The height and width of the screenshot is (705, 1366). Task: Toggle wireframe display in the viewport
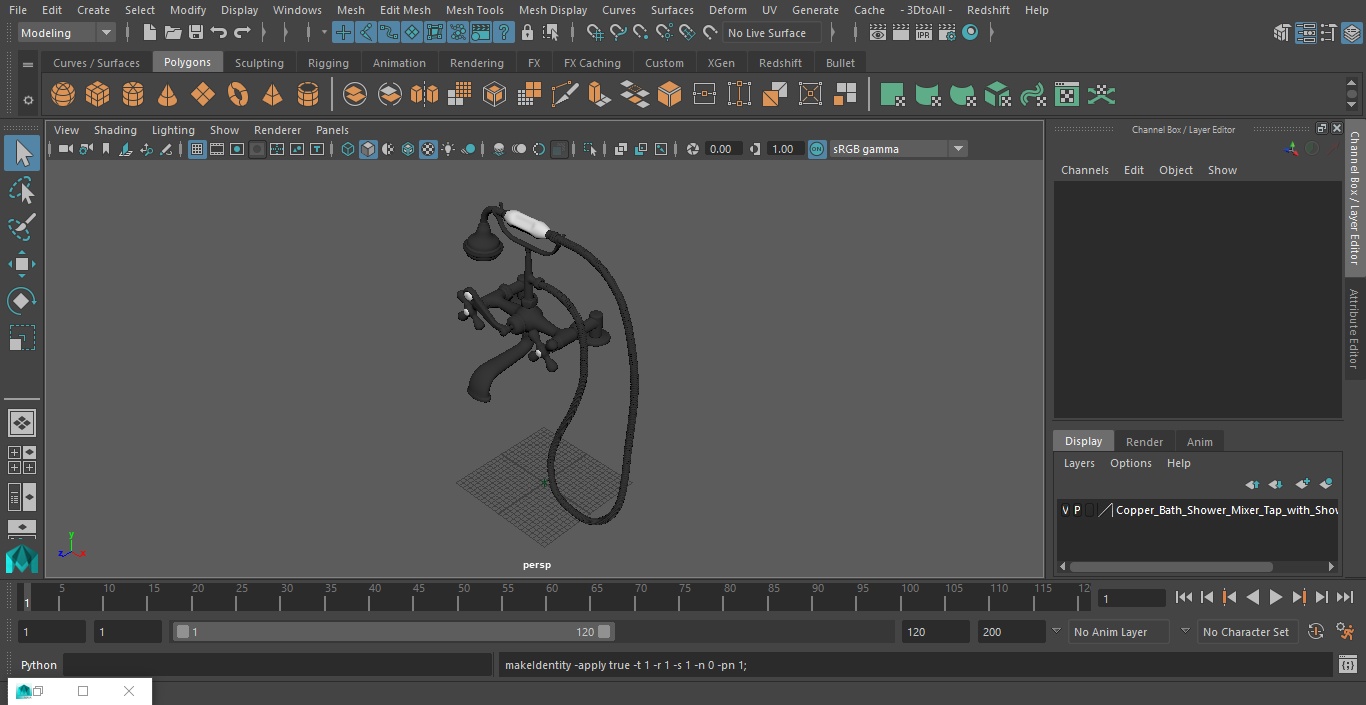348,149
